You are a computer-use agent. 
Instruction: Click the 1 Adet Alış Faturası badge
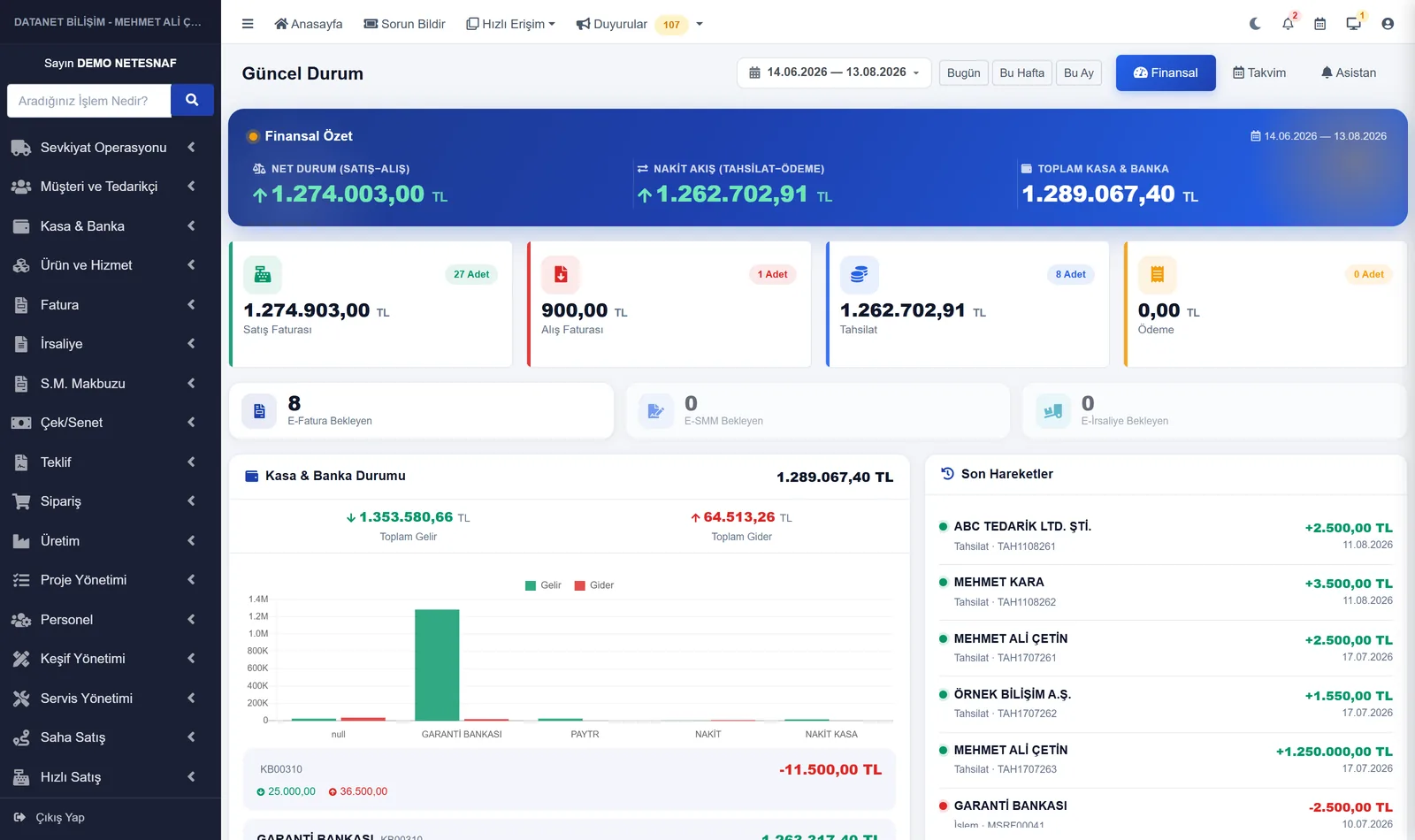(773, 274)
